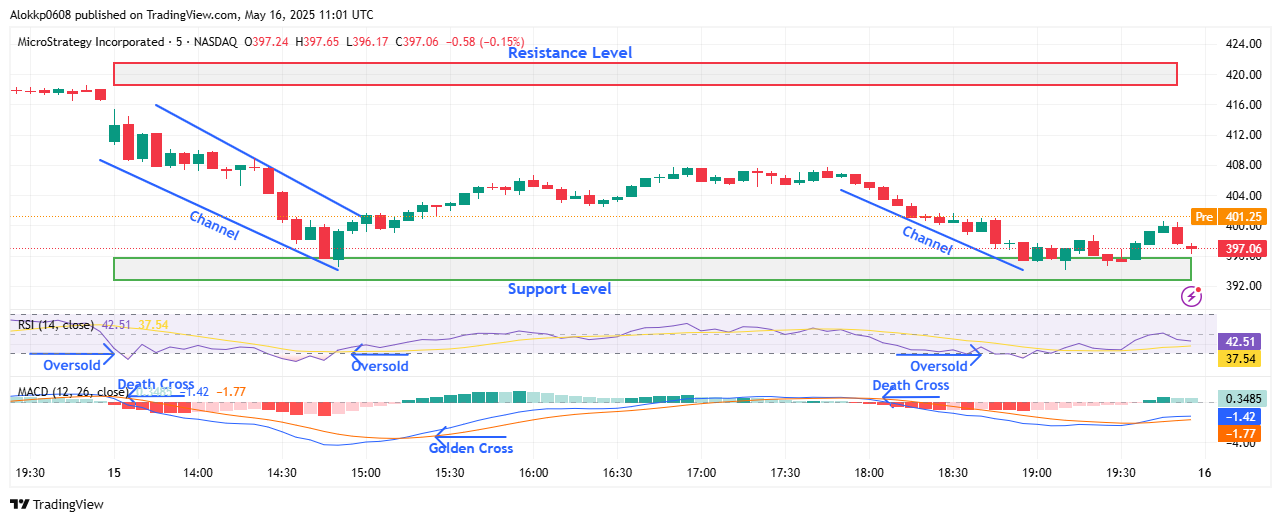Viewport: 1281px width, 522px height.
Task: Click the 14:30 time axis label
Action: (282, 473)
